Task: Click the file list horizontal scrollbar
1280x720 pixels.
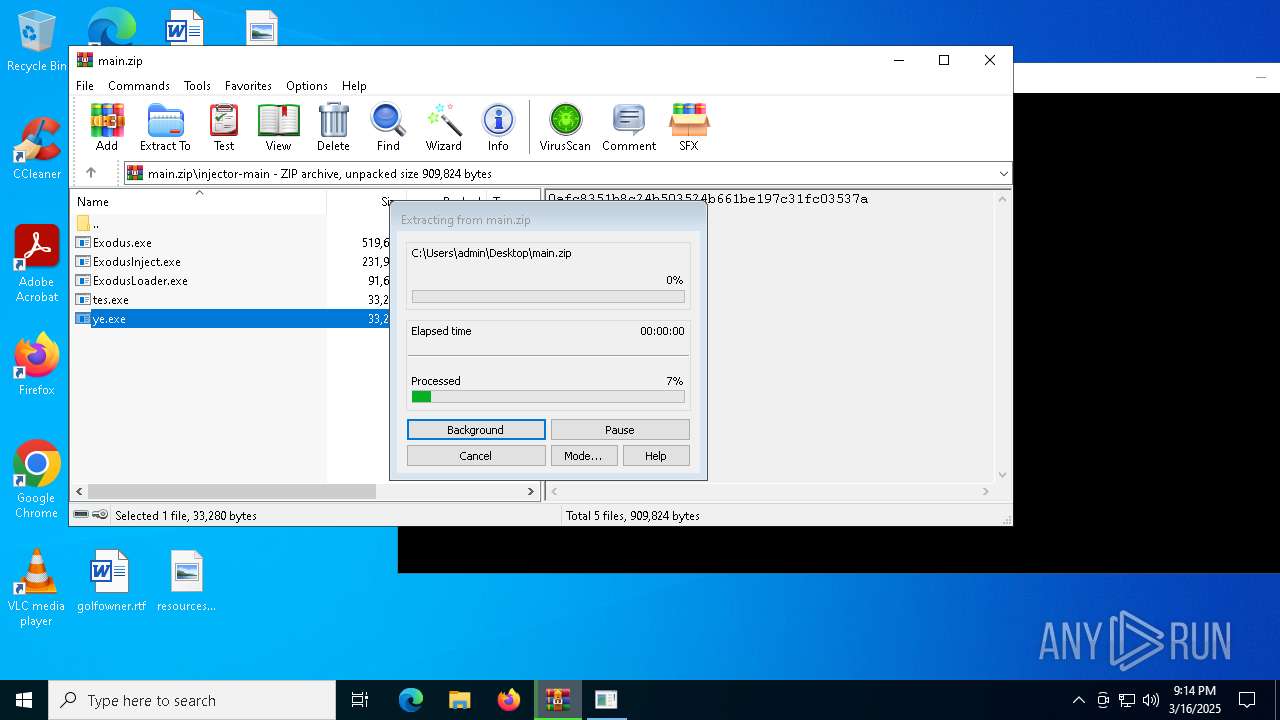Action: (232, 492)
